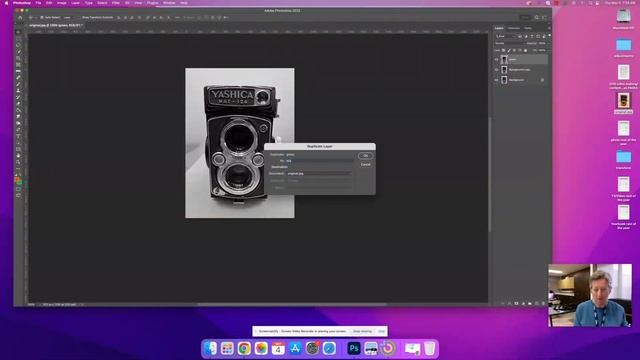Open the Layers panel flyout menu
This screenshot has width=640, height=360.
(549, 28)
